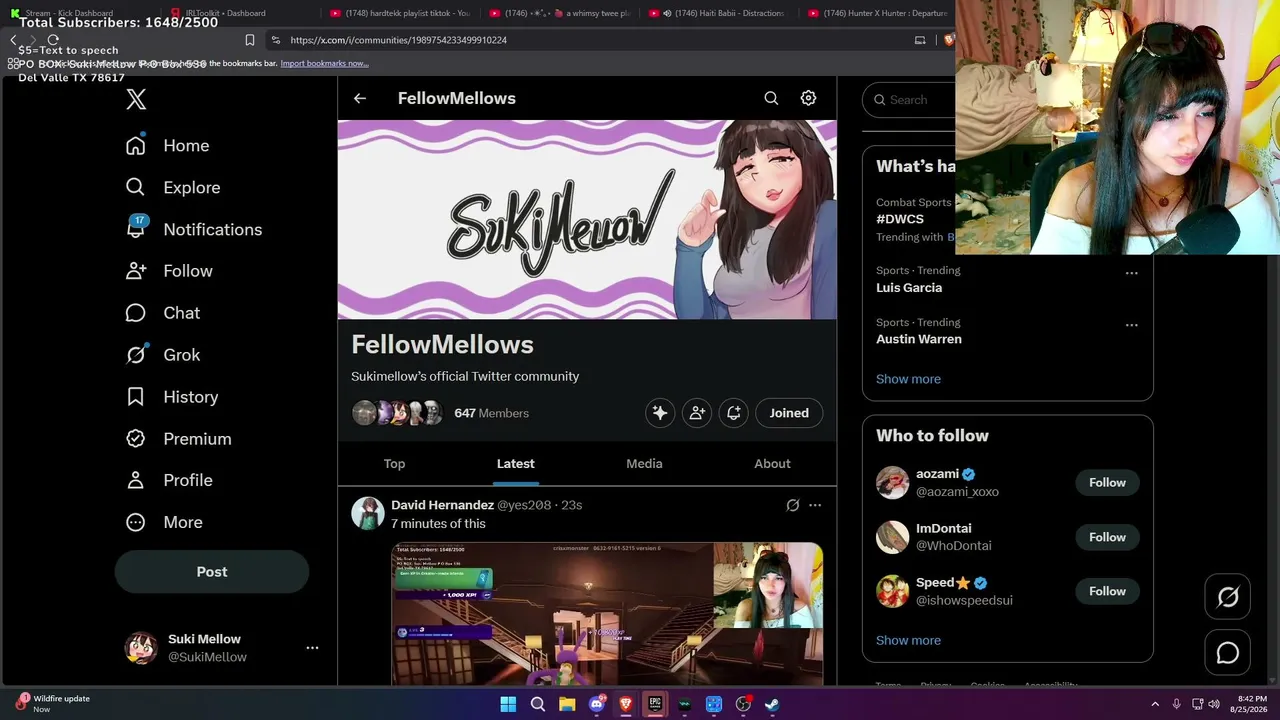Open ImDontai's profile avatar
This screenshot has width=1280, height=720.
click(893, 537)
